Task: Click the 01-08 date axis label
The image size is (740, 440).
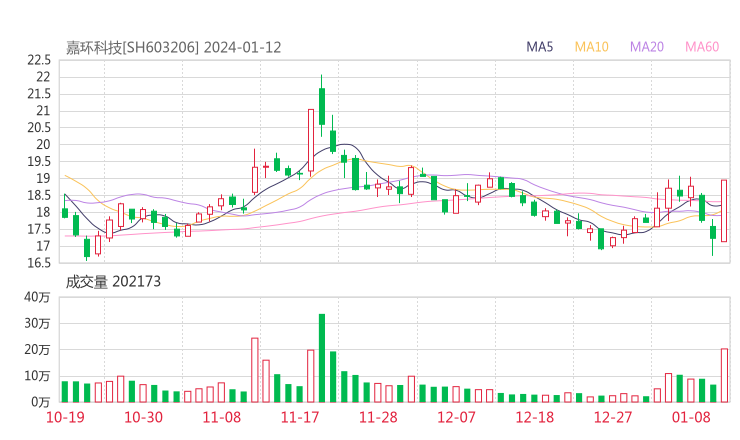Action: tap(691, 417)
